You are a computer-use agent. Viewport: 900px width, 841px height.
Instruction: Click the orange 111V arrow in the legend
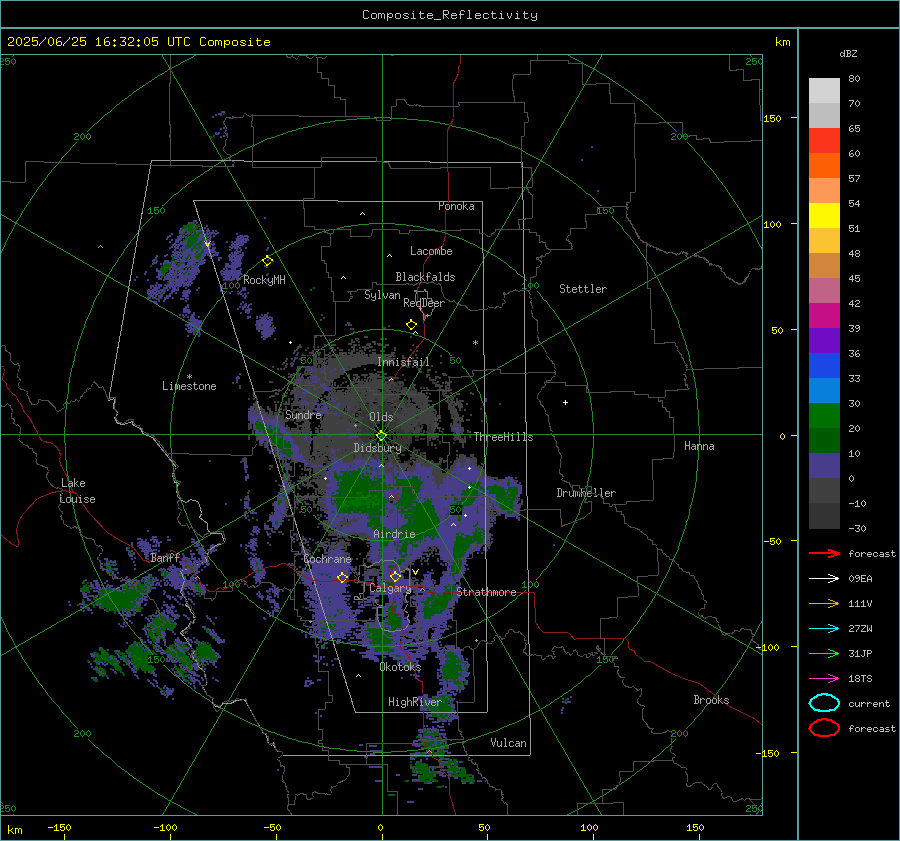tap(825, 603)
